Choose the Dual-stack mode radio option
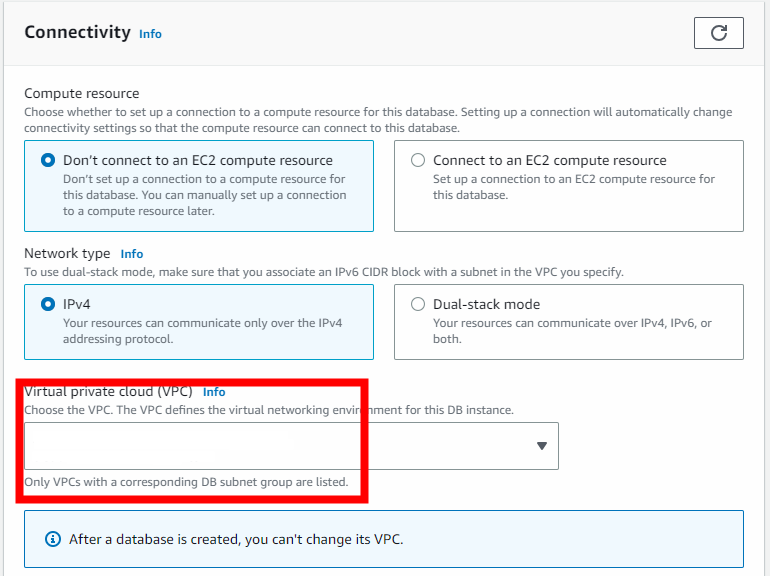The width and height of the screenshot is (770, 576). [x=418, y=304]
